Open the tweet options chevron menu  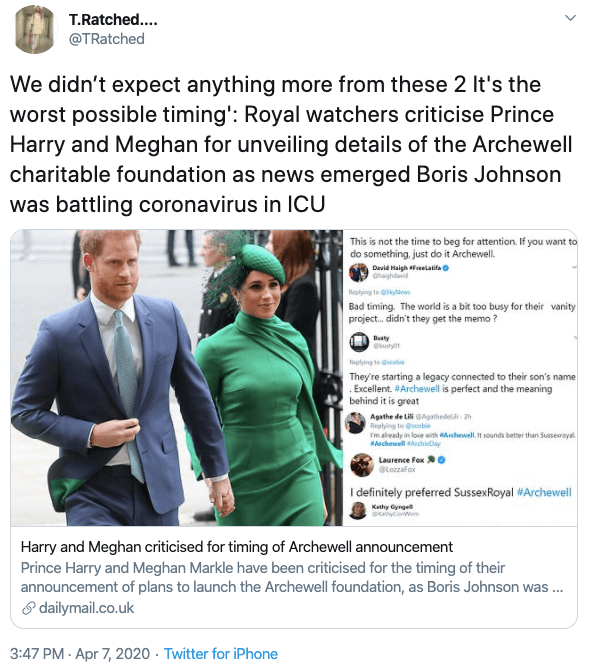click(x=570, y=18)
